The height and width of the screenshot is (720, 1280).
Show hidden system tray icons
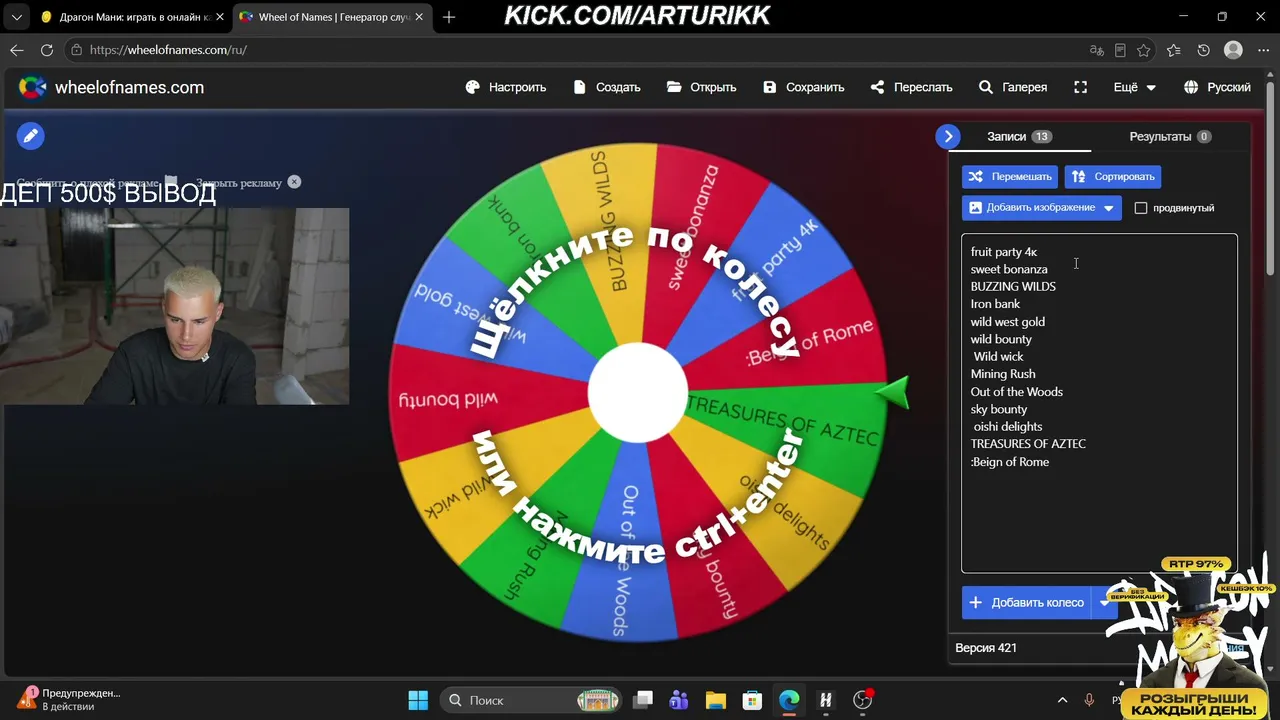1062,700
